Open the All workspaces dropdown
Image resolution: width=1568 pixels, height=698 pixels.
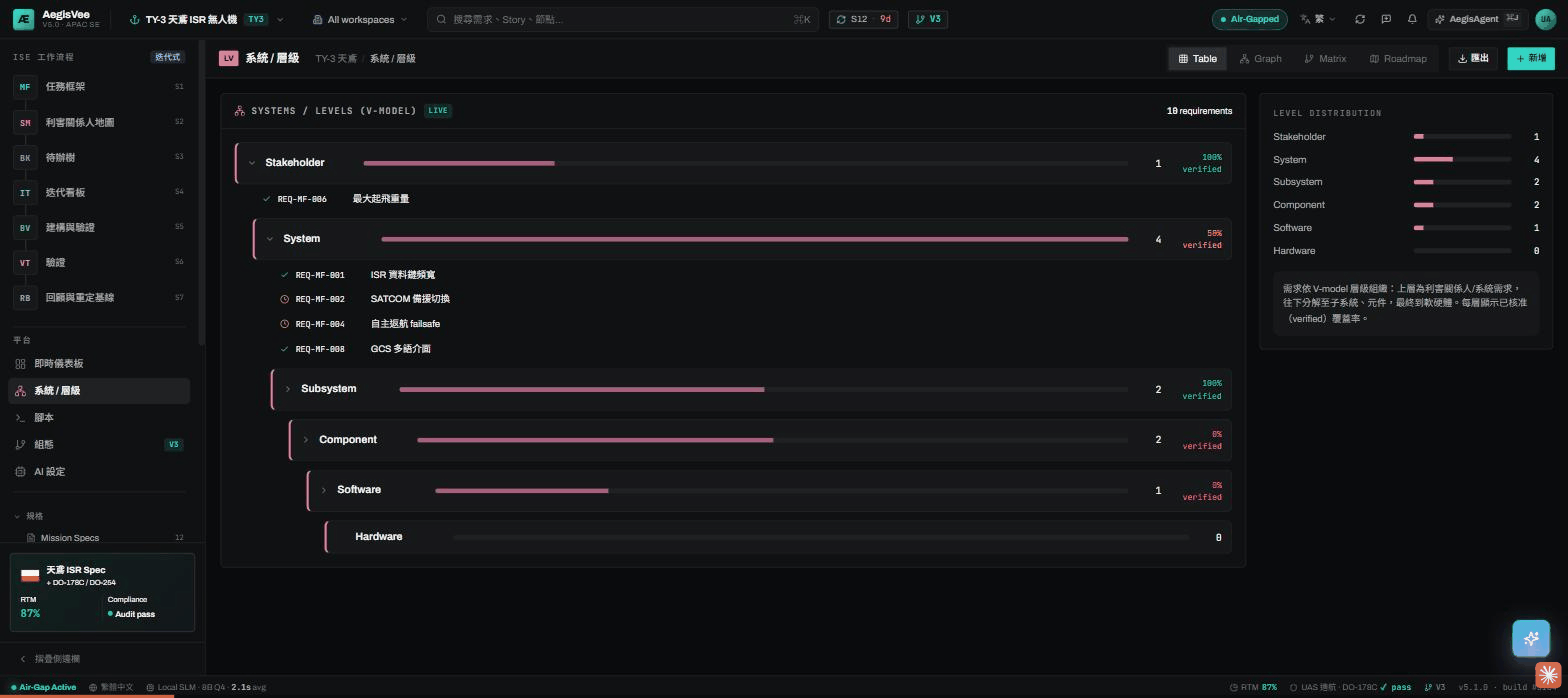point(360,19)
